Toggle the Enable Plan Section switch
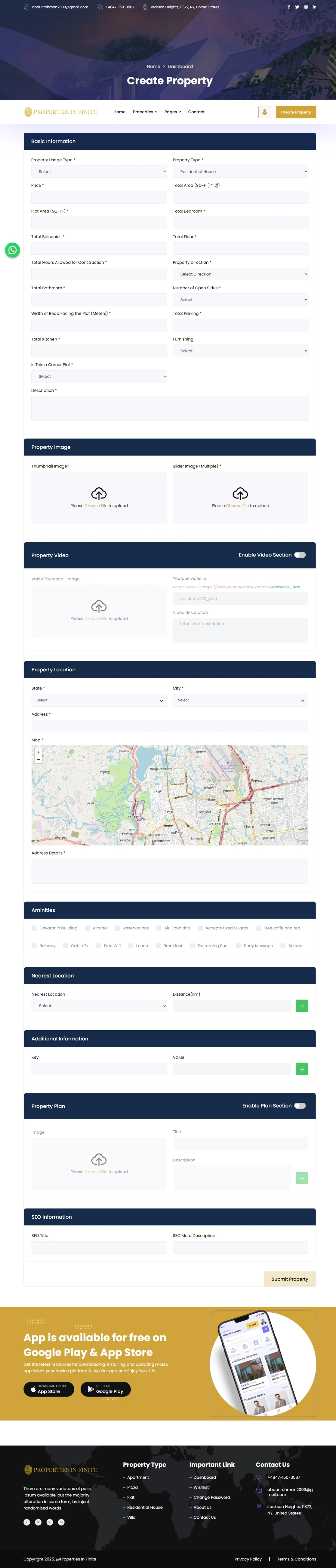Viewport: 336px width, 1568px height. 300,1106
